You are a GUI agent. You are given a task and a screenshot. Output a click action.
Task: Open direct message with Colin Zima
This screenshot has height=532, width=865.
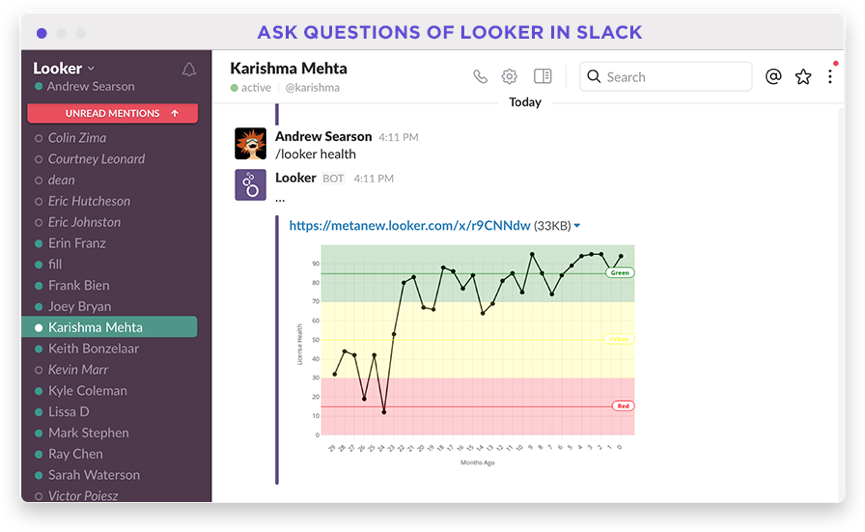click(77, 138)
